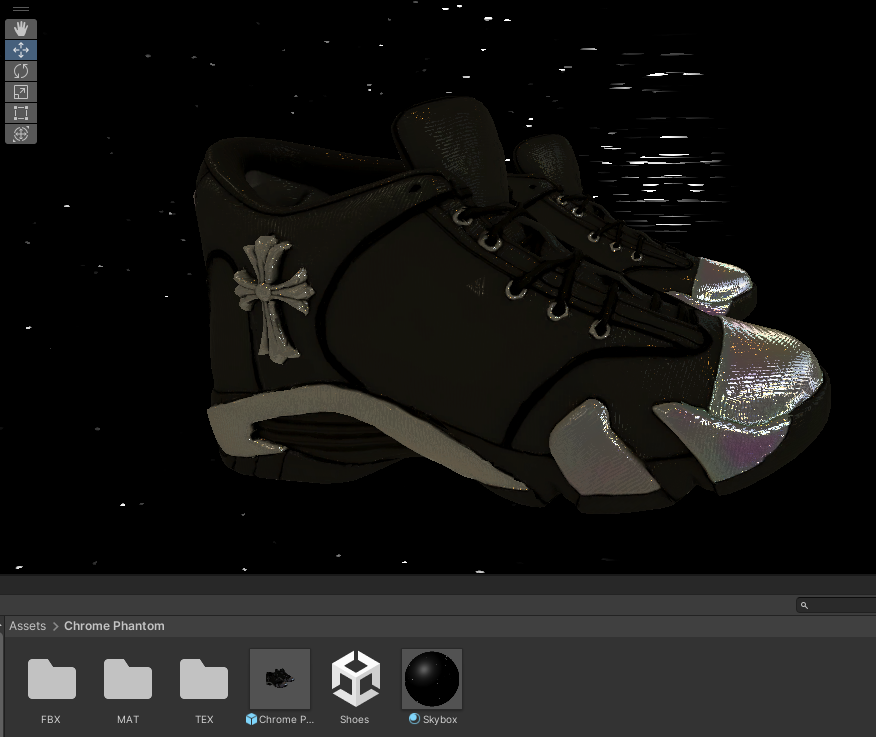The width and height of the screenshot is (876, 737).
Task: Click the project search field
Action: click(x=836, y=605)
